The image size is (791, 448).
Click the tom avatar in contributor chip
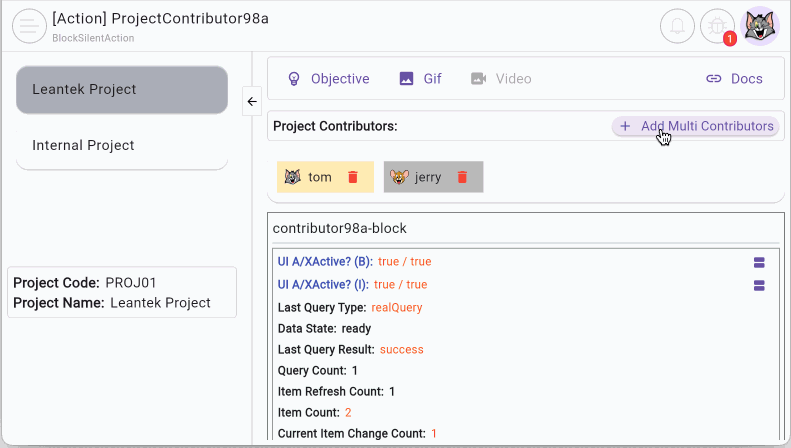click(x=293, y=177)
